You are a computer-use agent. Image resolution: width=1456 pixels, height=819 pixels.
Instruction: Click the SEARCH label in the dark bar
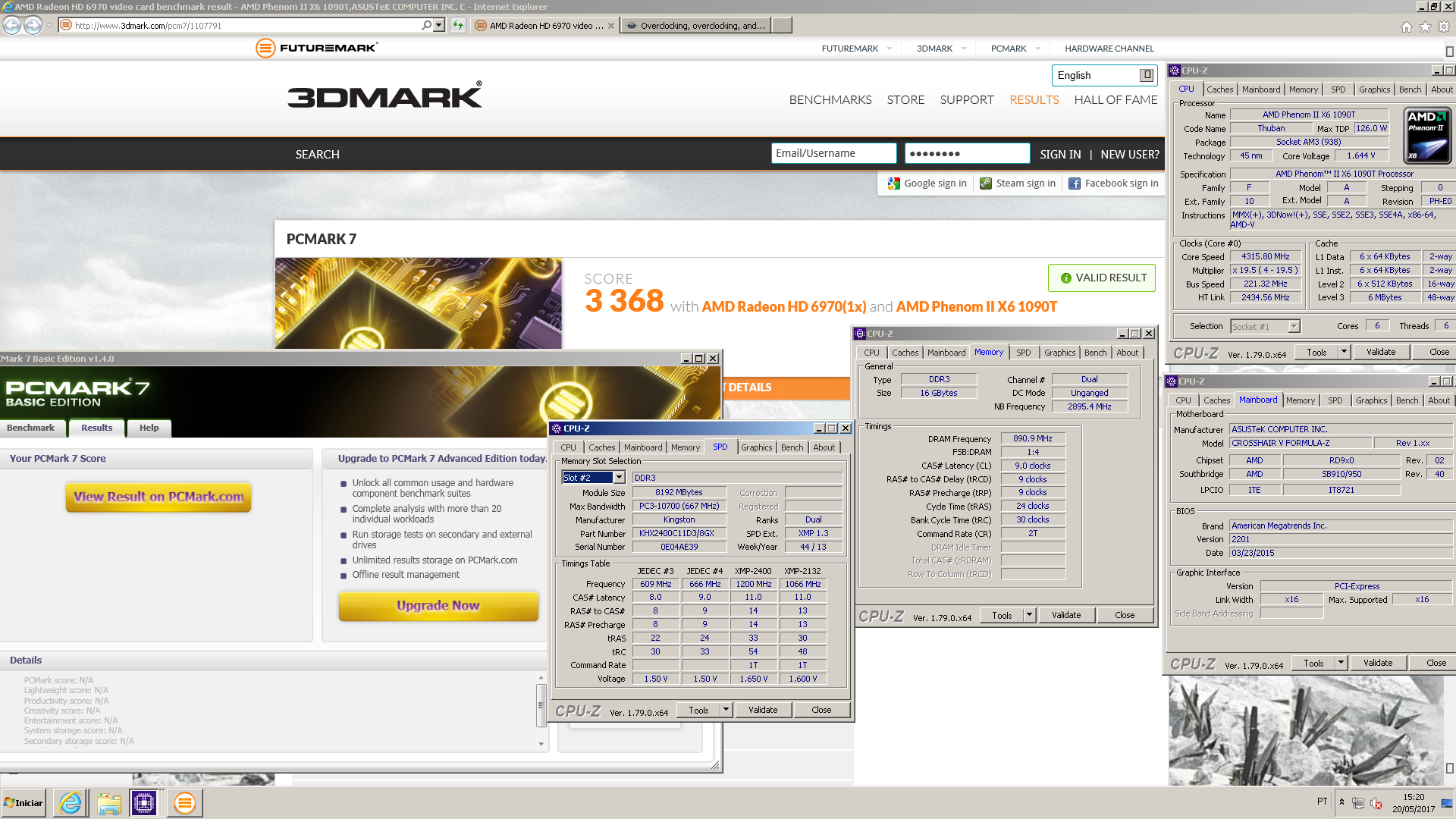click(x=317, y=154)
